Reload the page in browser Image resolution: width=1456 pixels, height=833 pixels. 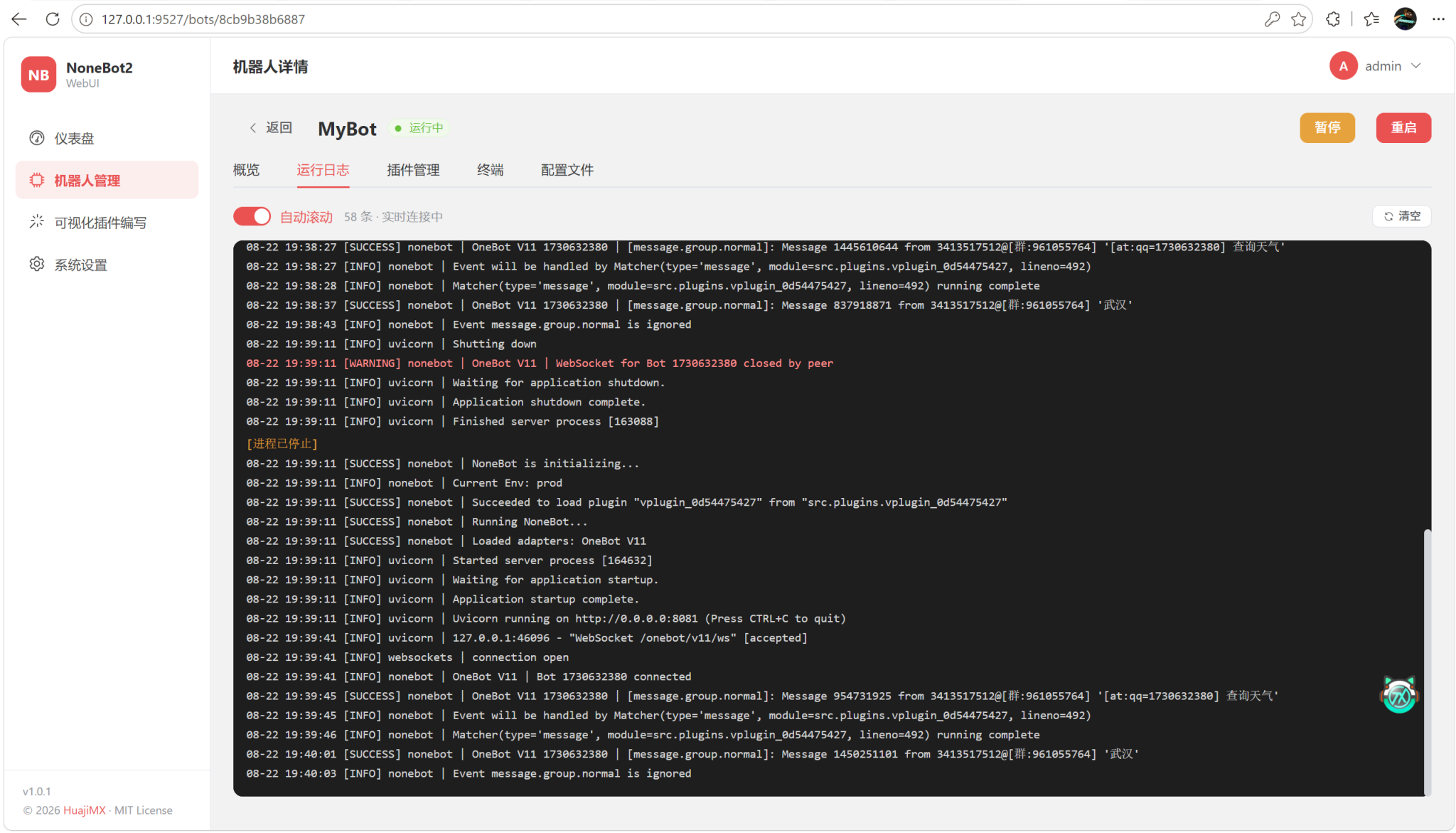coord(53,19)
